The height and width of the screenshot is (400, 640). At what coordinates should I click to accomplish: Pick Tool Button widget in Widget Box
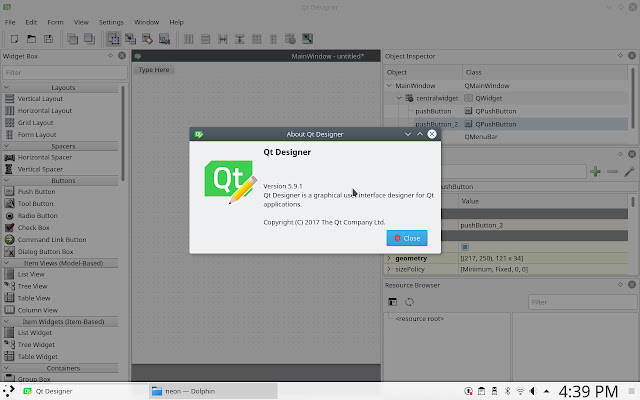[36, 204]
